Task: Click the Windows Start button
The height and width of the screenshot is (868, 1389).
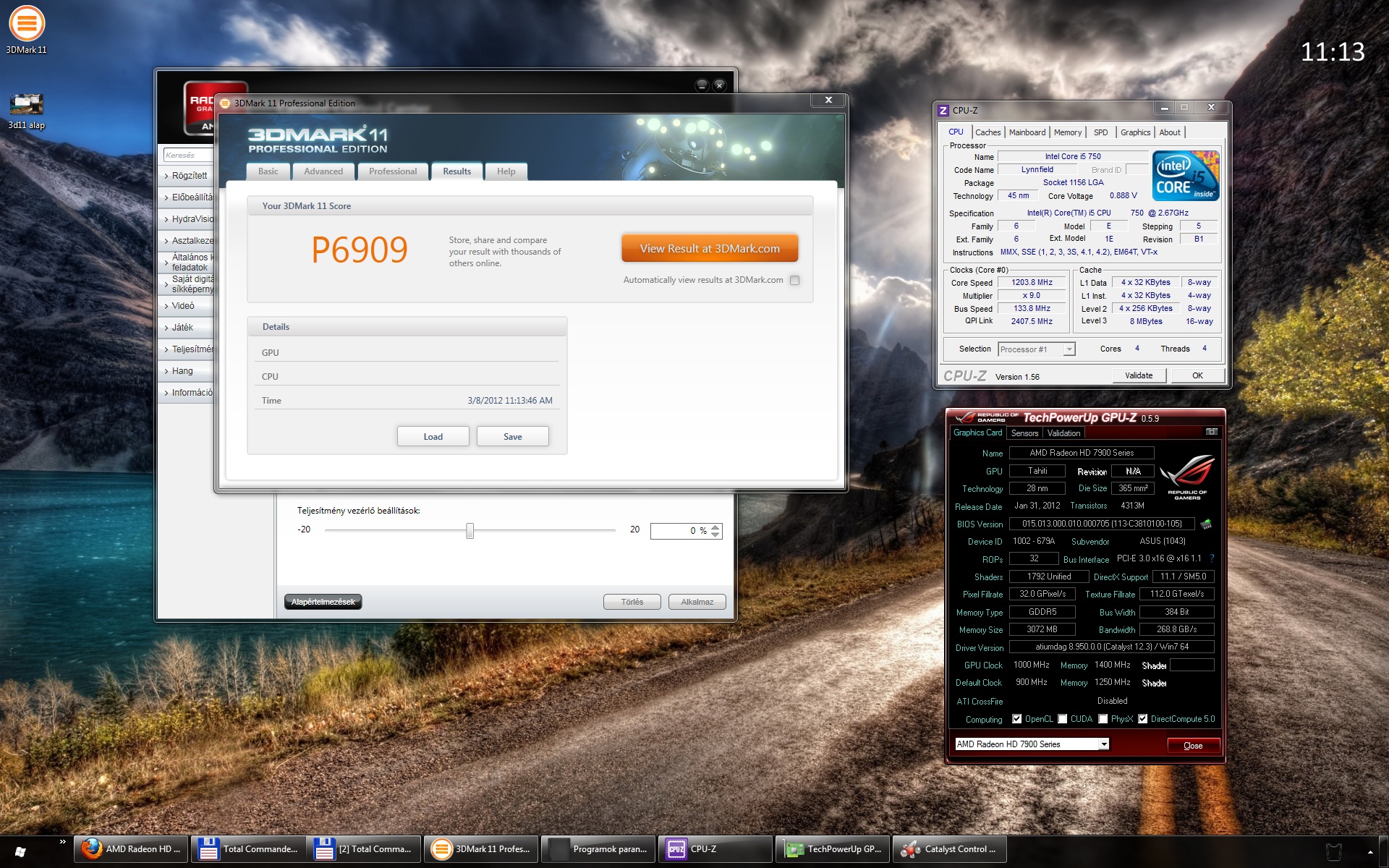Action: [x=20, y=851]
